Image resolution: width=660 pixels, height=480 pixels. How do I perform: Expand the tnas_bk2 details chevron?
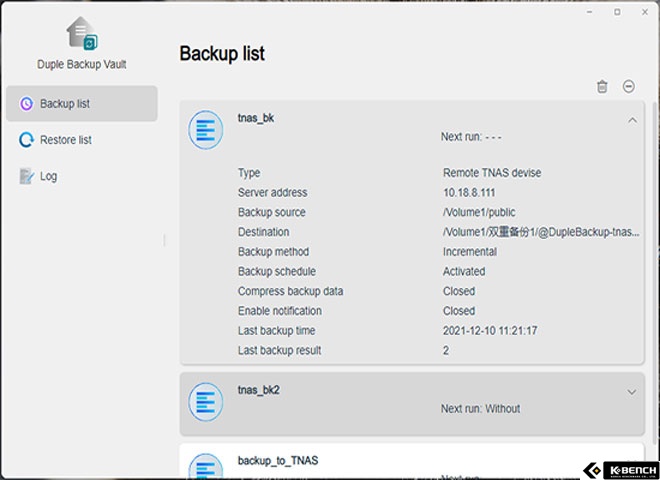(632, 392)
